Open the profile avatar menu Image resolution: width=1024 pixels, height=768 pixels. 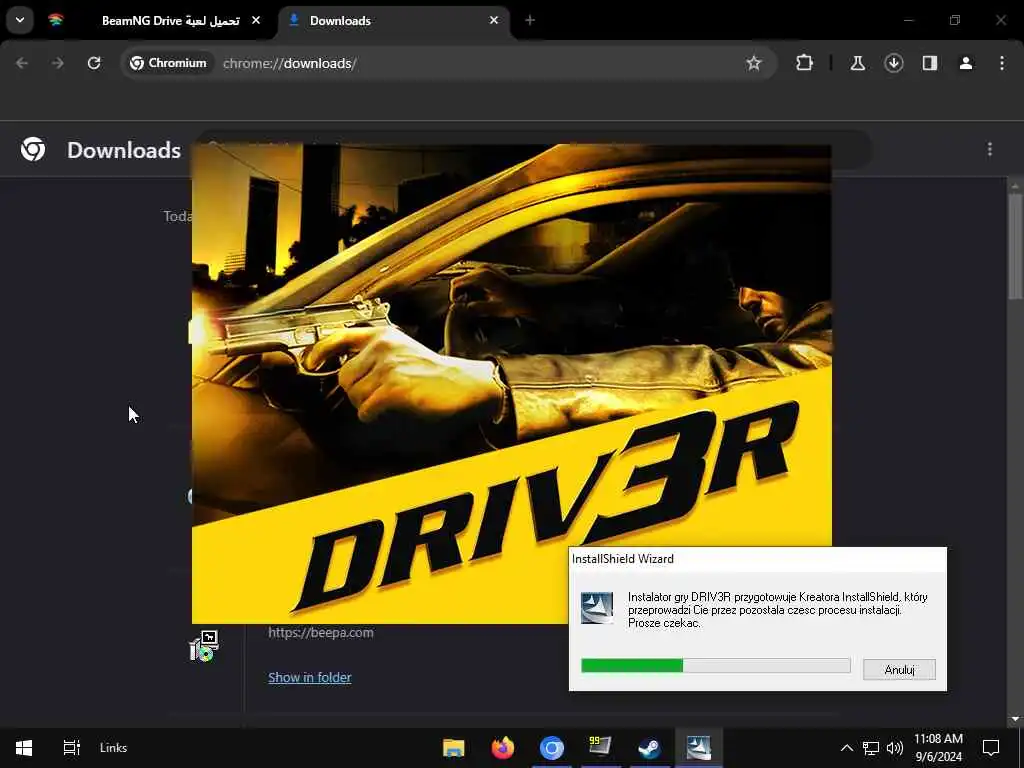point(966,63)
